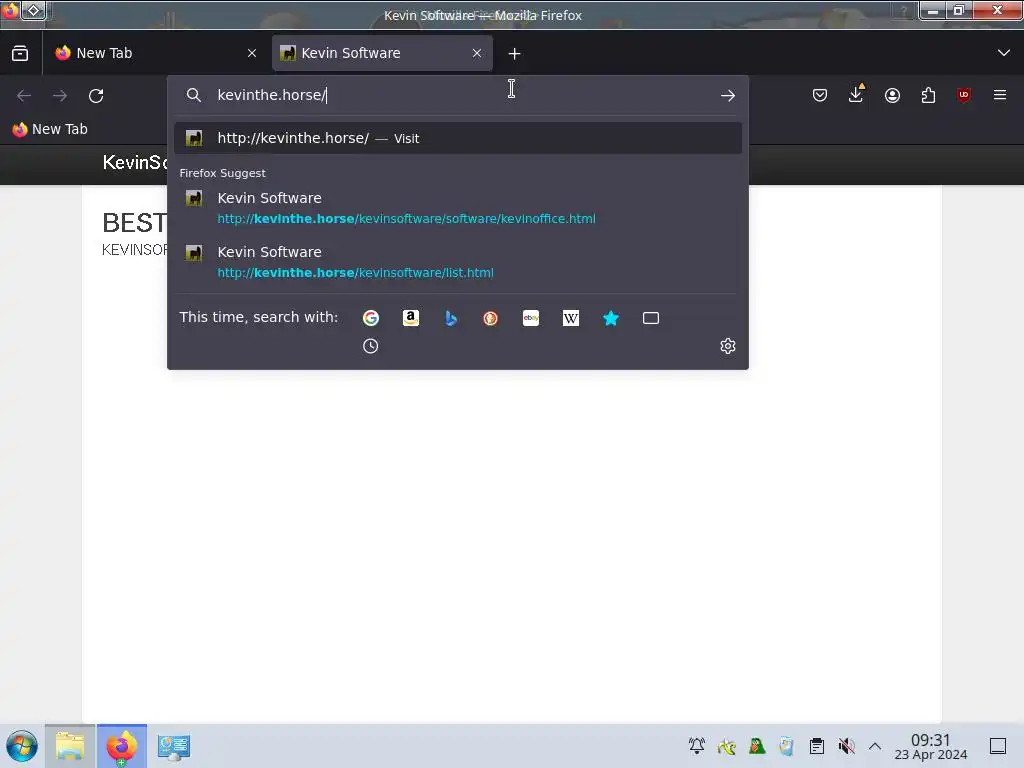Image resolution: width=1024 pixels, height=768 pixels.
Task: Open the New Tab bookmark in bookmarks toolbar
Action: (x=50, y=129)
